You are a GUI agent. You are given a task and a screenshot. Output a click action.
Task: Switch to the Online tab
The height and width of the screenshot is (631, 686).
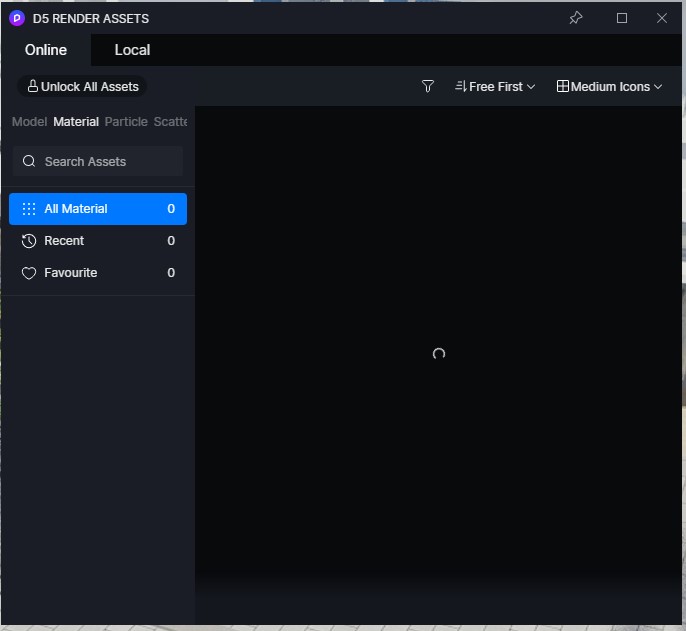pyautogui.click(x=46, y=50)
